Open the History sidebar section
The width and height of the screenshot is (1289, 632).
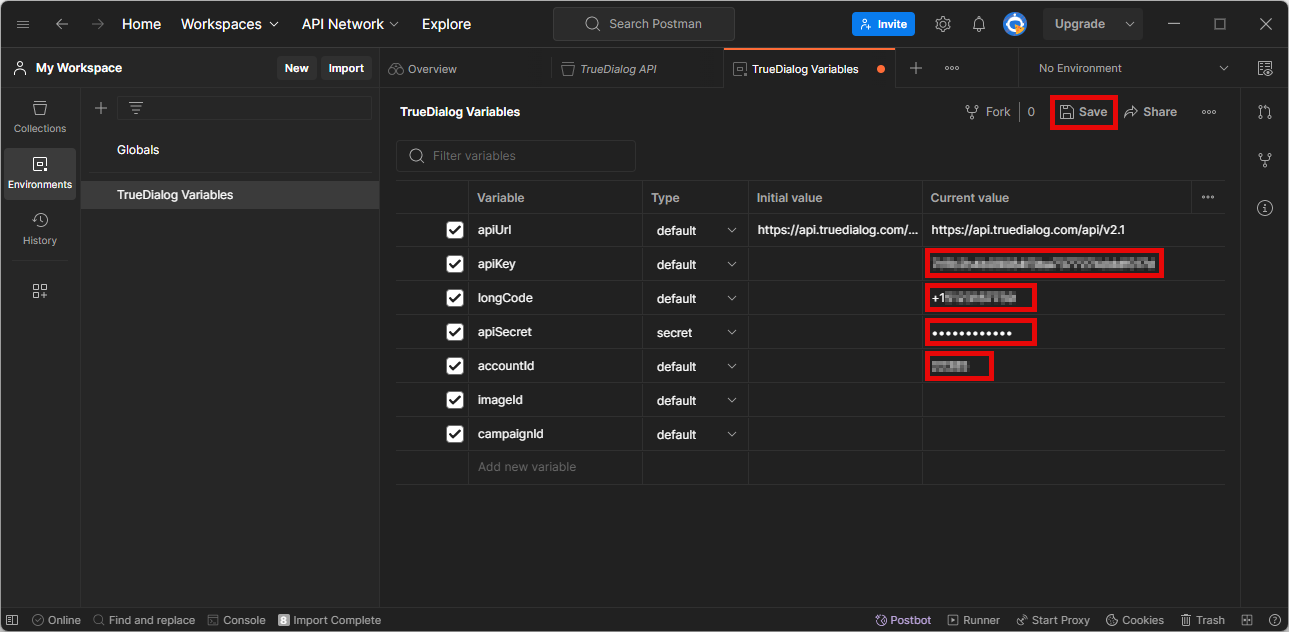coord(40,229)
